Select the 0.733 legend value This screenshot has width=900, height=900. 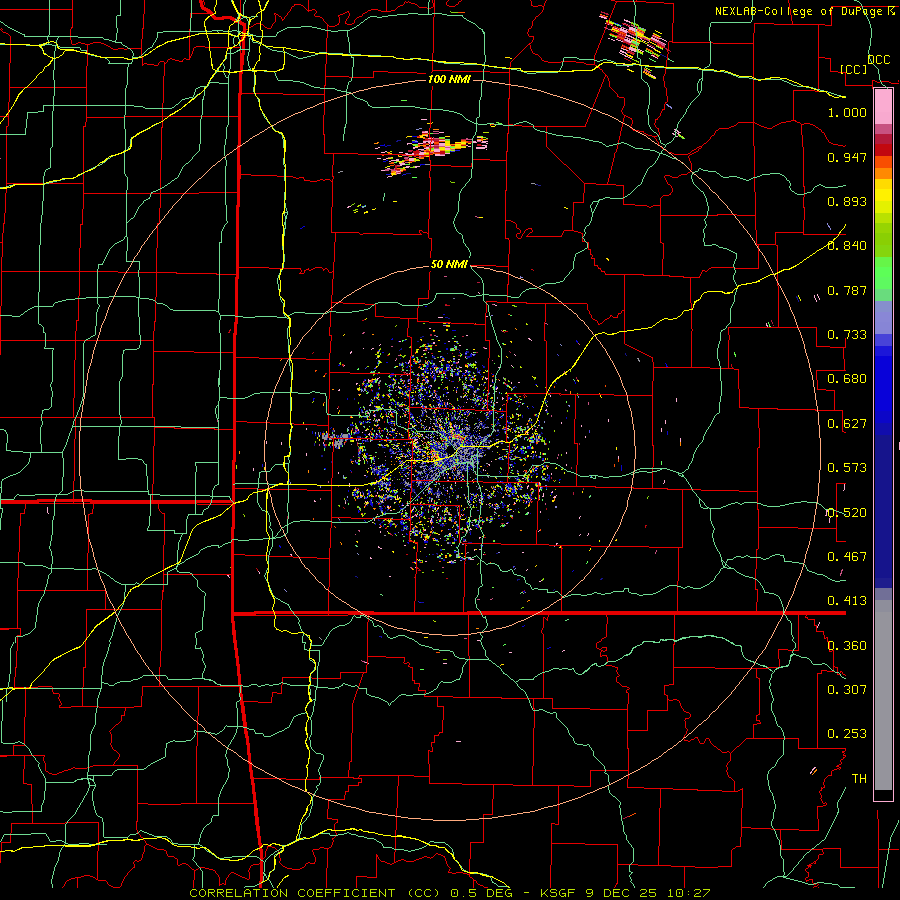point(847,335)
